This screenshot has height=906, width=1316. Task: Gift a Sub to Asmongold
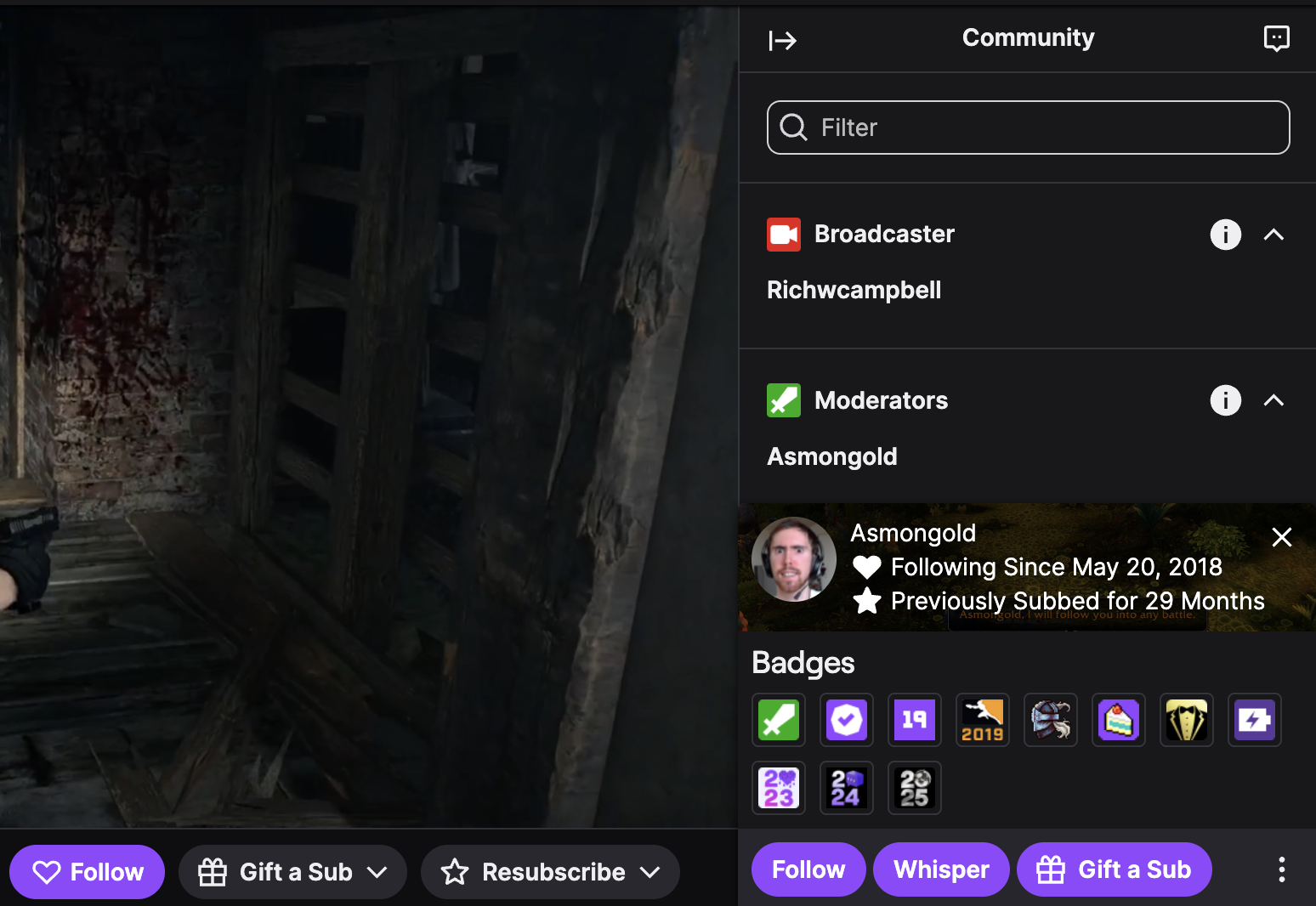[1115, 869]
